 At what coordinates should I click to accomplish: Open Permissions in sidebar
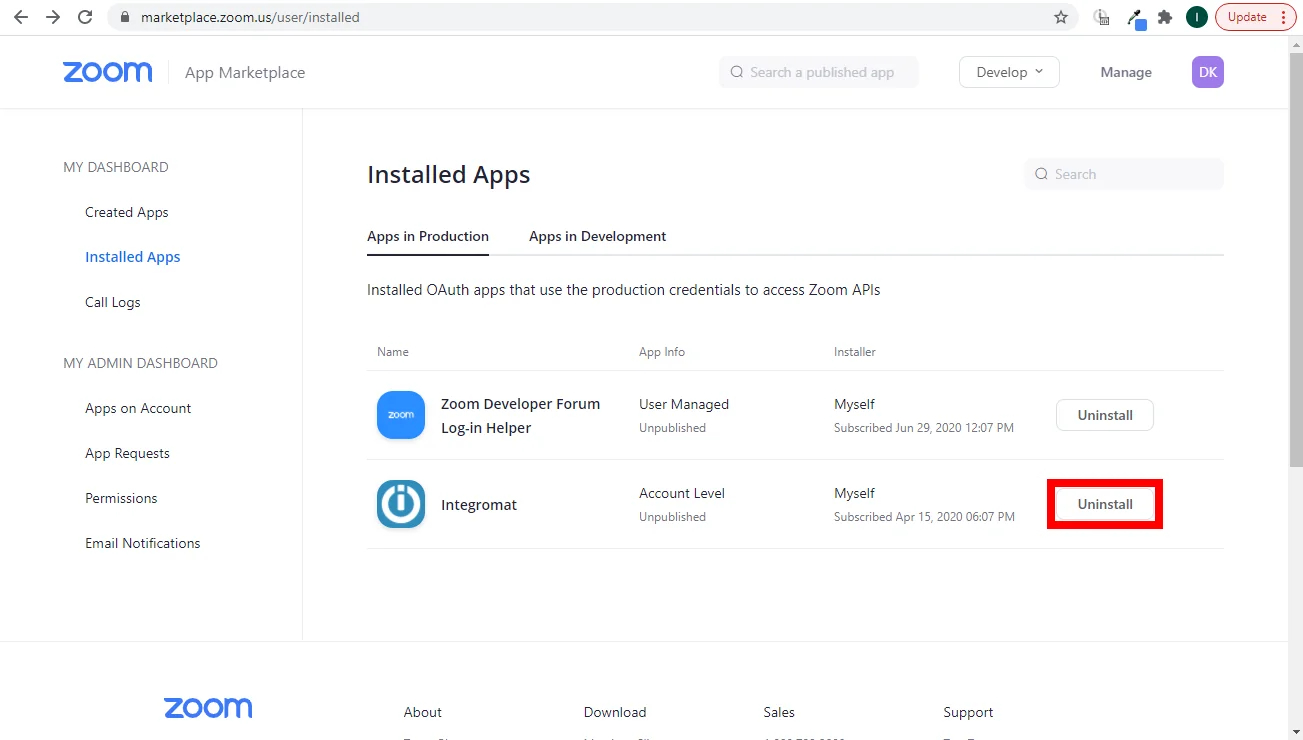coord(121,498)
